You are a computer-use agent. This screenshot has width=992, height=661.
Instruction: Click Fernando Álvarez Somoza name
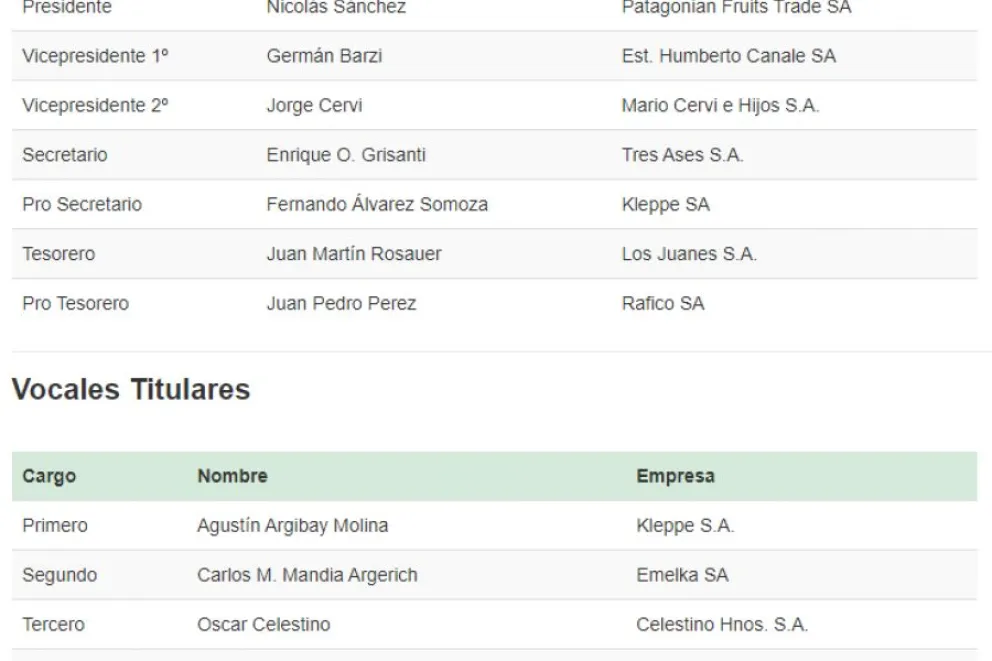point(377,205)
